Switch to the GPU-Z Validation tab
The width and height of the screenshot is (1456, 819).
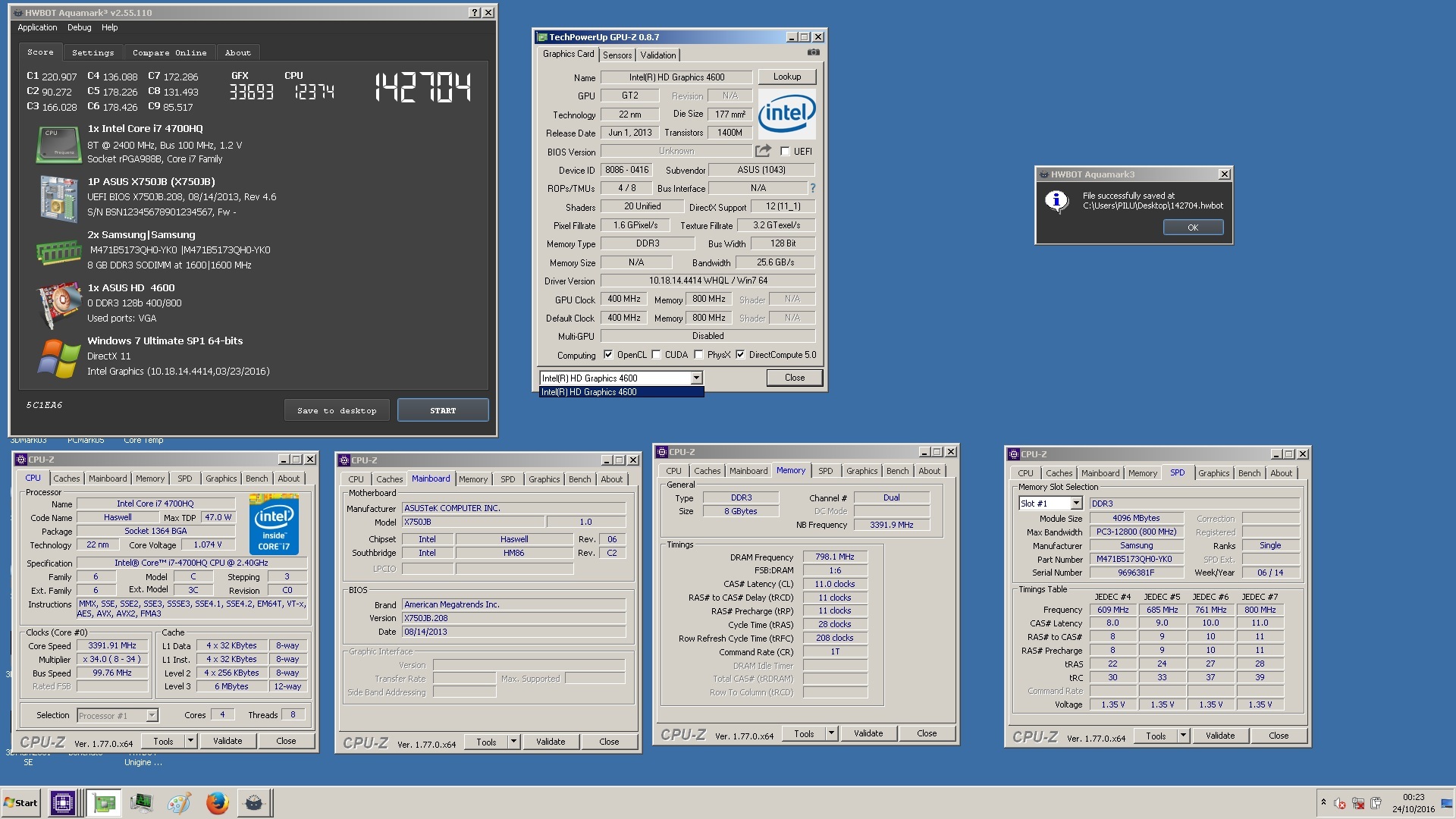tap(657, 55)
